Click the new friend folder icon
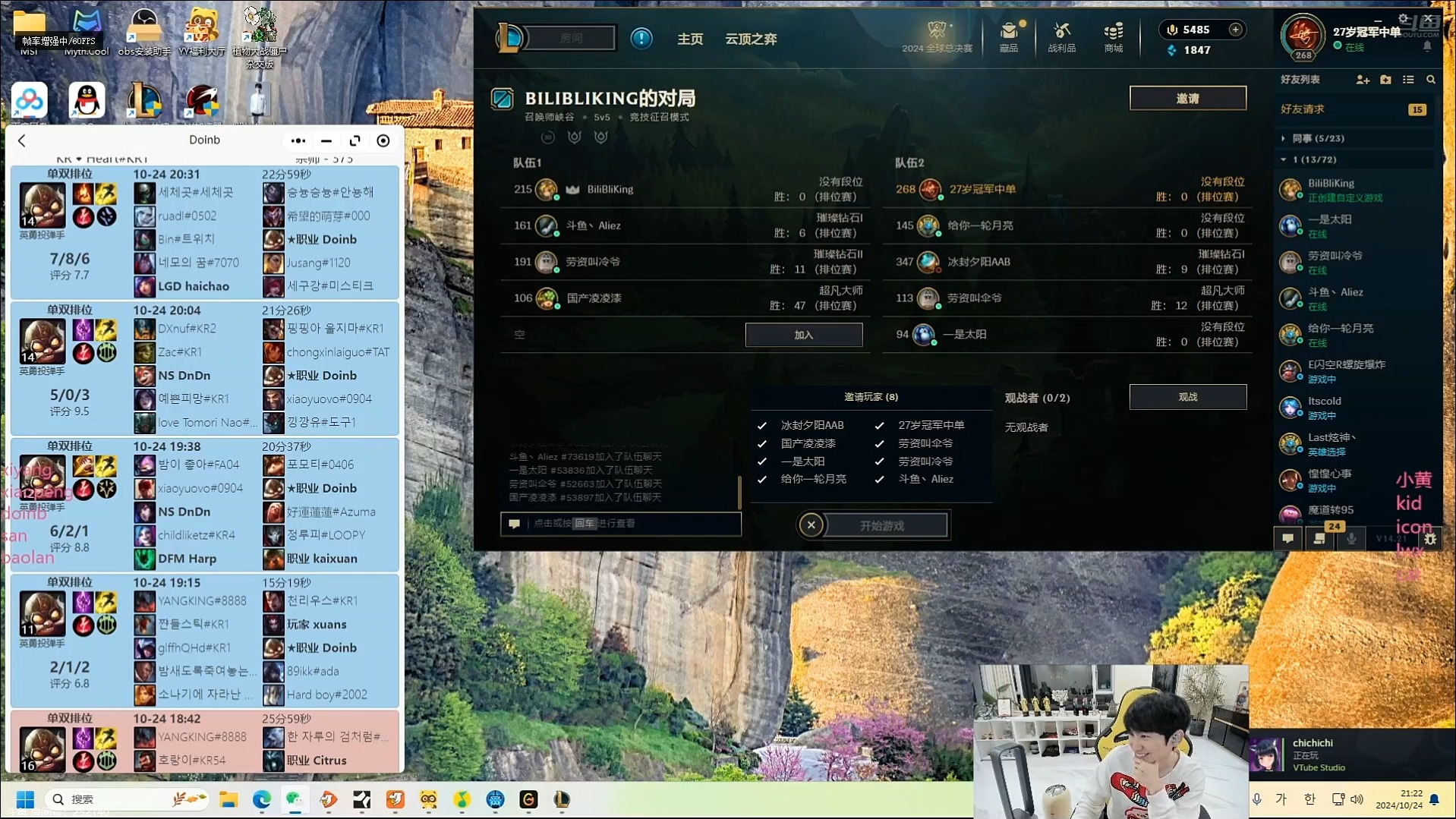Viewport: 1456px width, 819px height. 1385,80
